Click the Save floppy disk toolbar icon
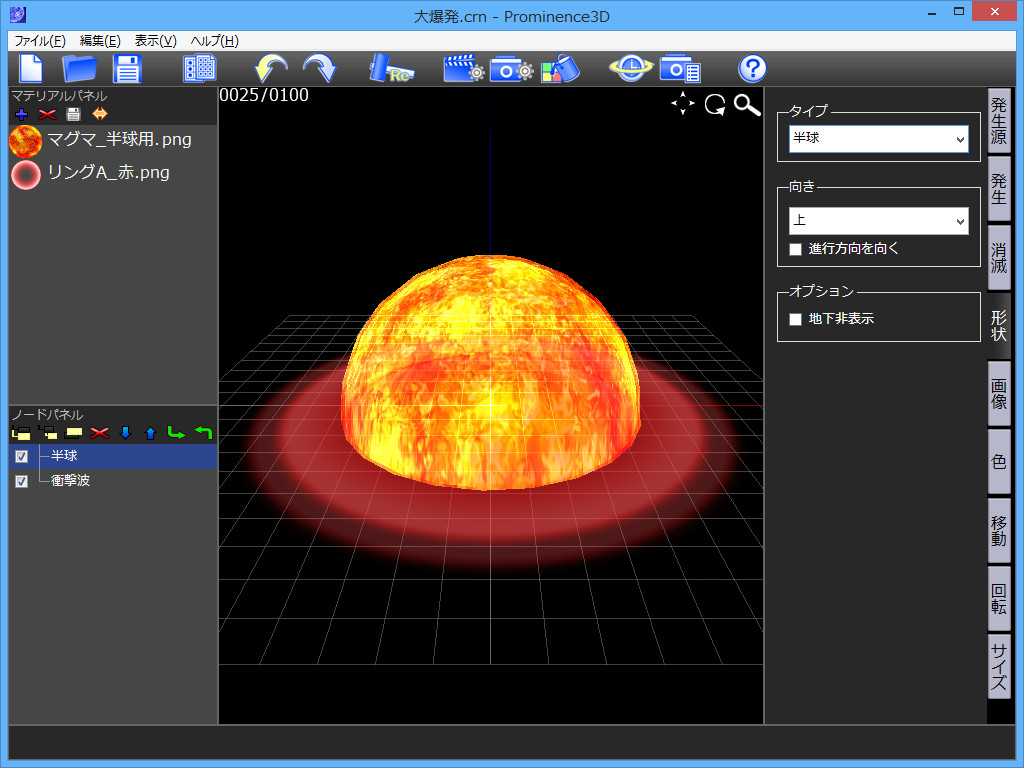This screenshot has width=1024, height=768. [x=128, y=69]
